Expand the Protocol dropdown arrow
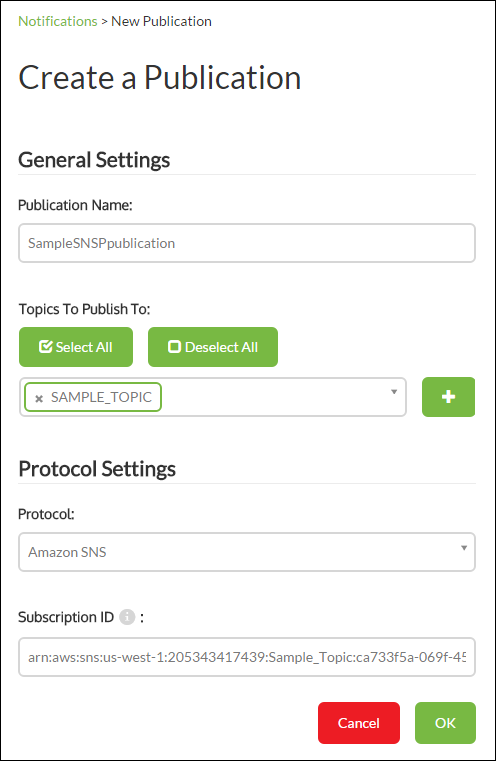Screen dimensions: 496x761 pyautogui.click(x=464, y=547)
